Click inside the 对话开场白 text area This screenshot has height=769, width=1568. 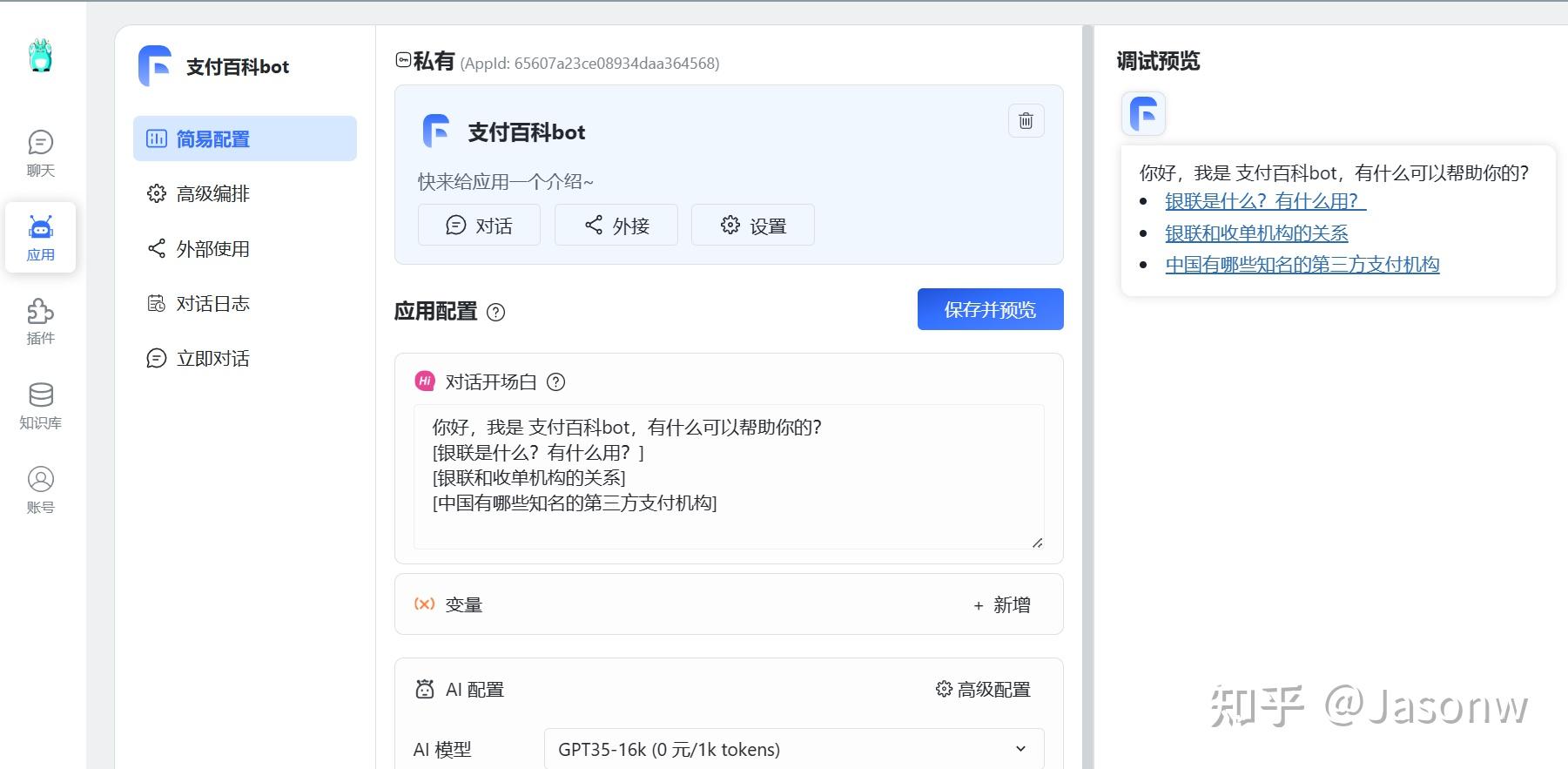point(729,476)
